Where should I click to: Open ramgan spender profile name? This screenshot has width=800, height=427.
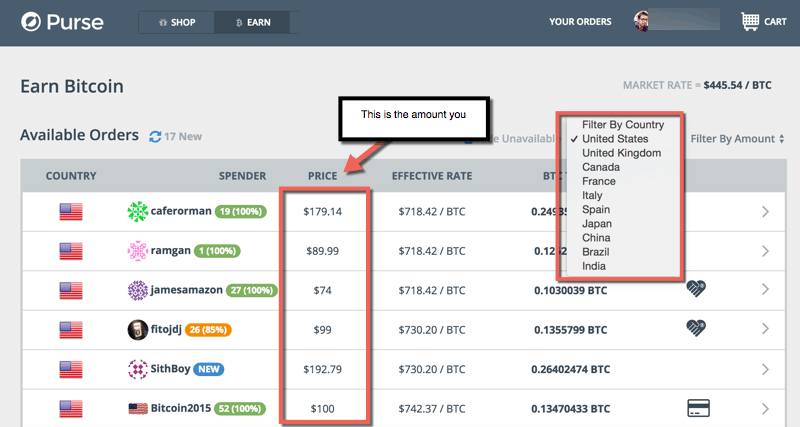[x=170, y=250]
